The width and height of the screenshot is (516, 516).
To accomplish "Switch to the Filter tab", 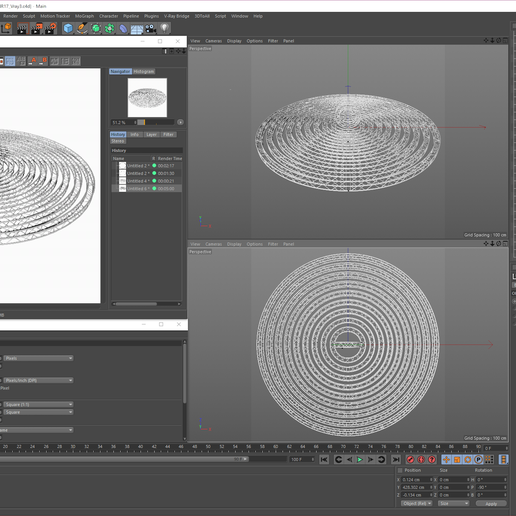I will [168, 134].
